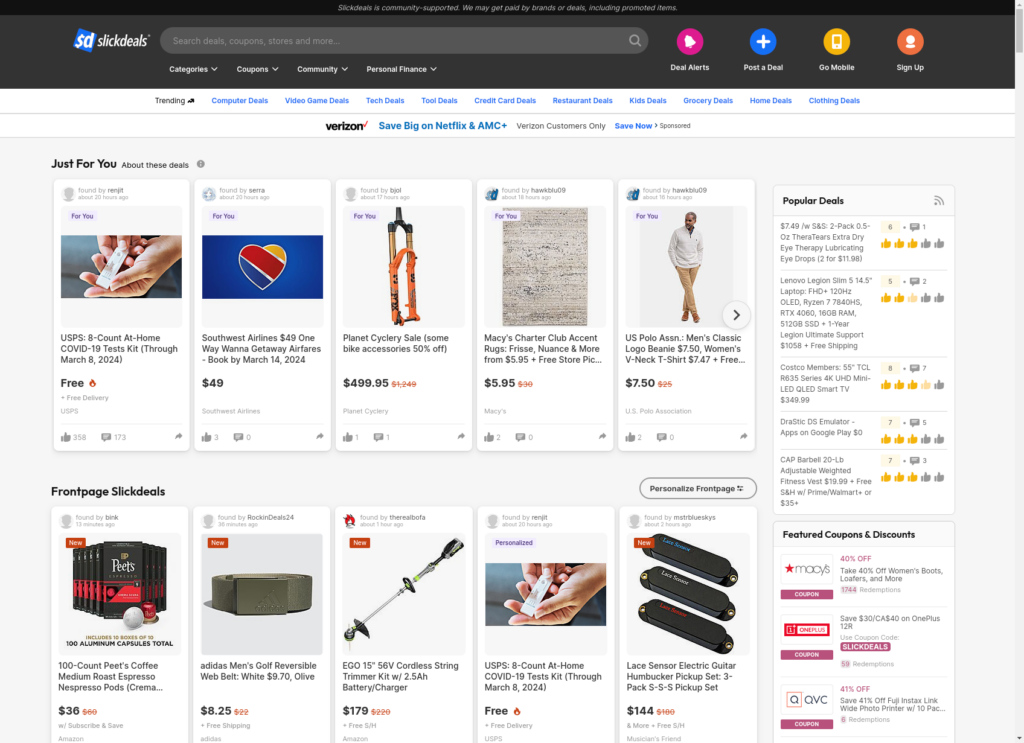Click the info icon beside About these deals

point(200,164)
